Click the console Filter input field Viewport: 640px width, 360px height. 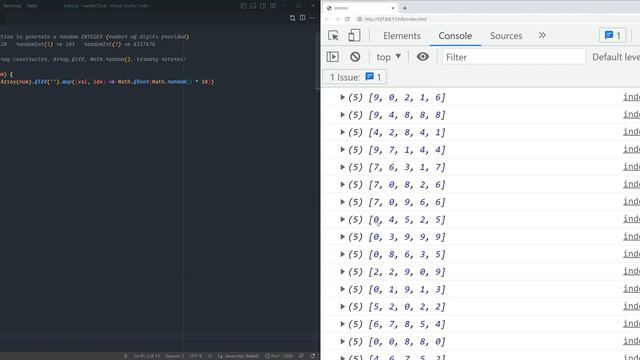[513, 57]
